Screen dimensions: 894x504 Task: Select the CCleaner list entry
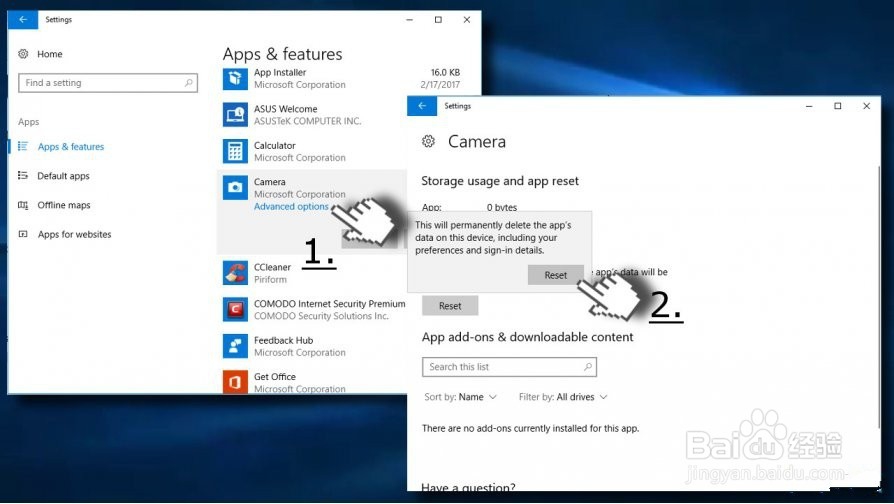pos(312,273)
